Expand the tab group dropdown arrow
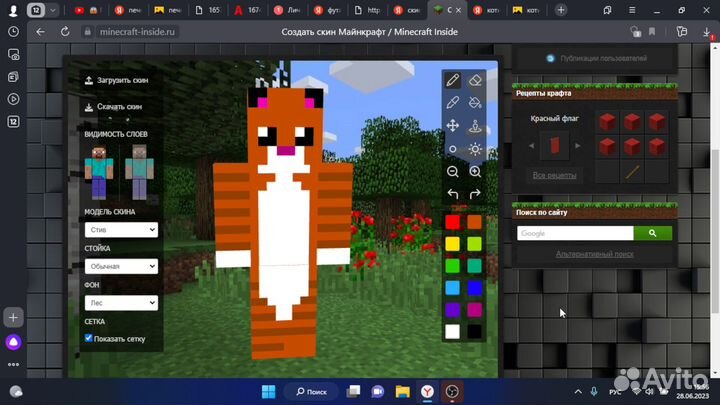 tap(53, 10)
